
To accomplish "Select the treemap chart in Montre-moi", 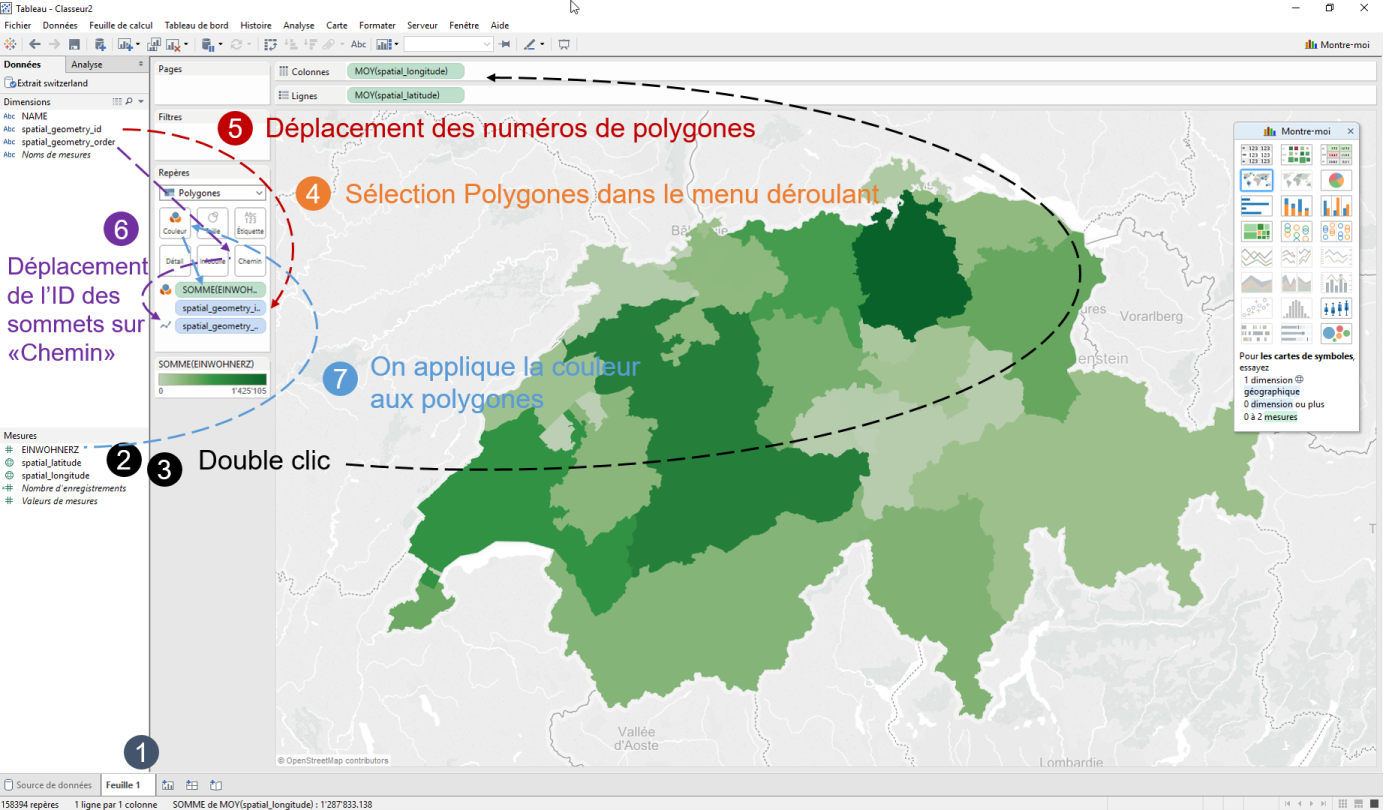I will 1256,232.
